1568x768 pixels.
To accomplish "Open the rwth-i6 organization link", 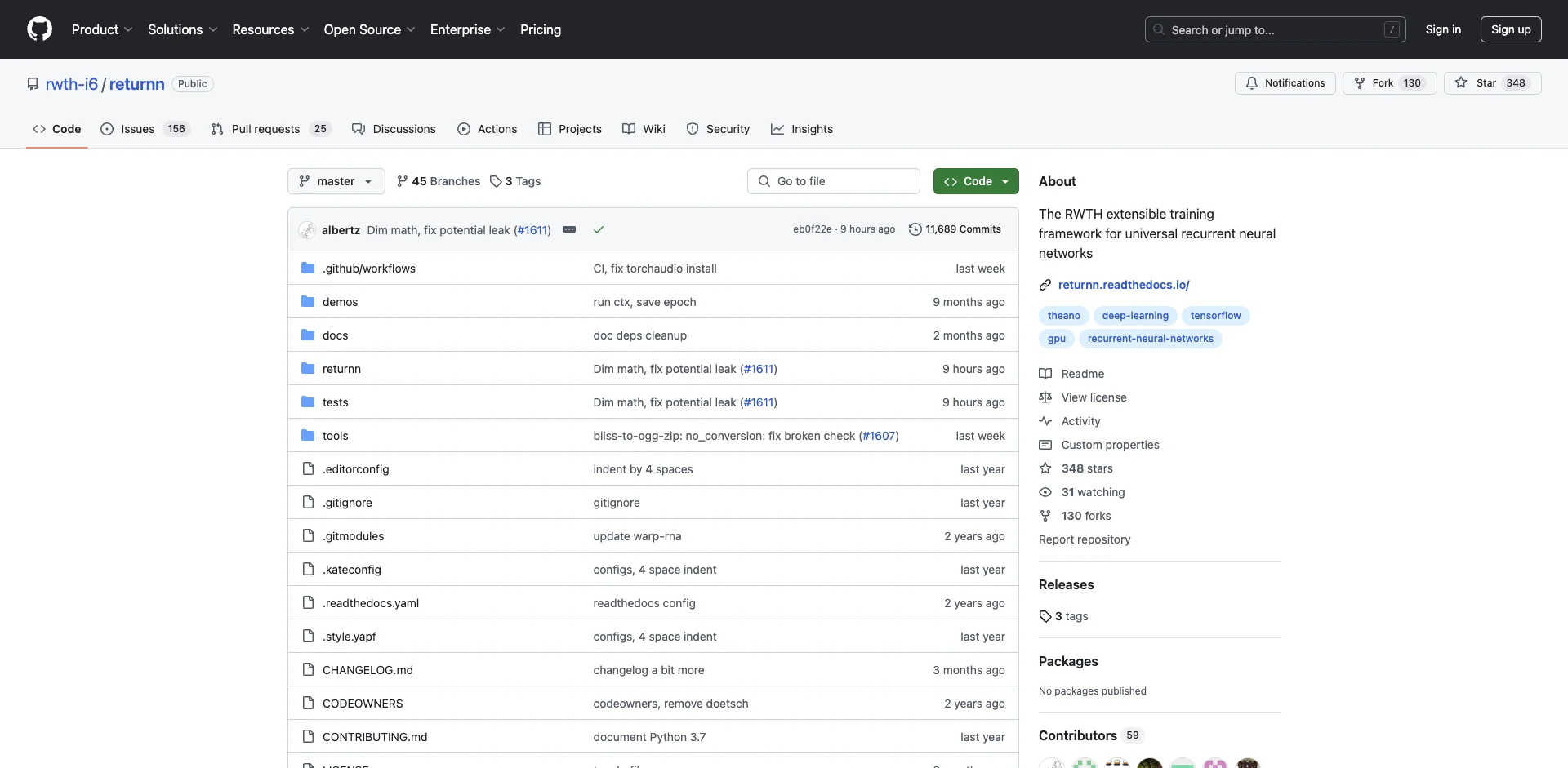I will 72,84.
